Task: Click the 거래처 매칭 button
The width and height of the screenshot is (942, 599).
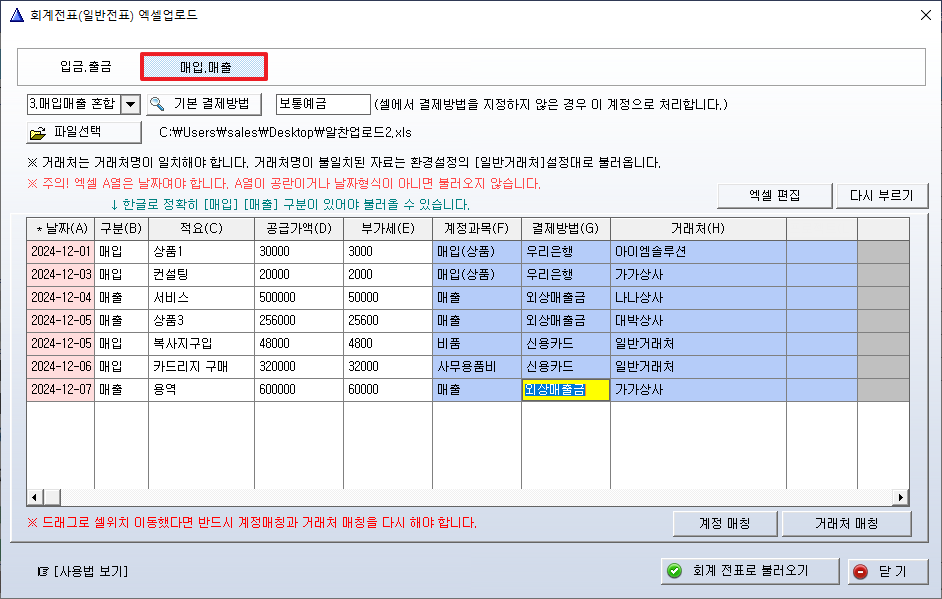Action: pos(846,523)
